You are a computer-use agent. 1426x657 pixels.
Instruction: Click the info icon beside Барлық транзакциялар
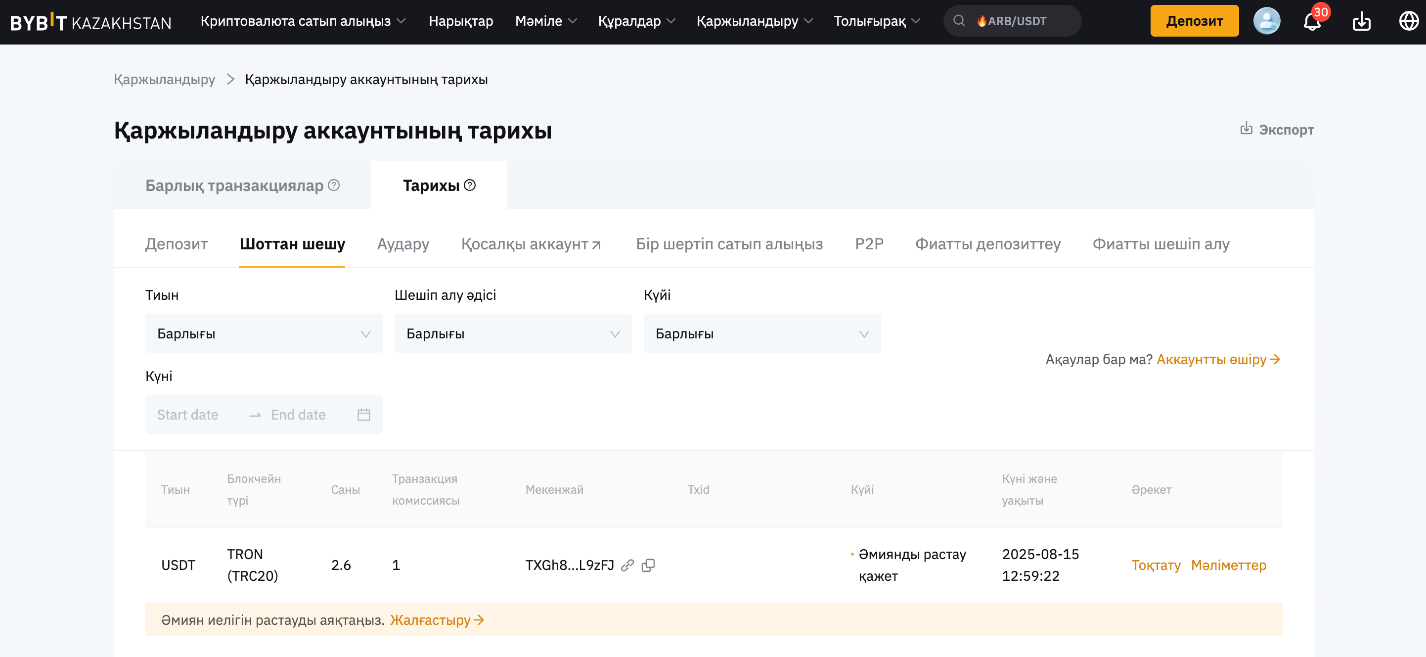click(334, 185)
